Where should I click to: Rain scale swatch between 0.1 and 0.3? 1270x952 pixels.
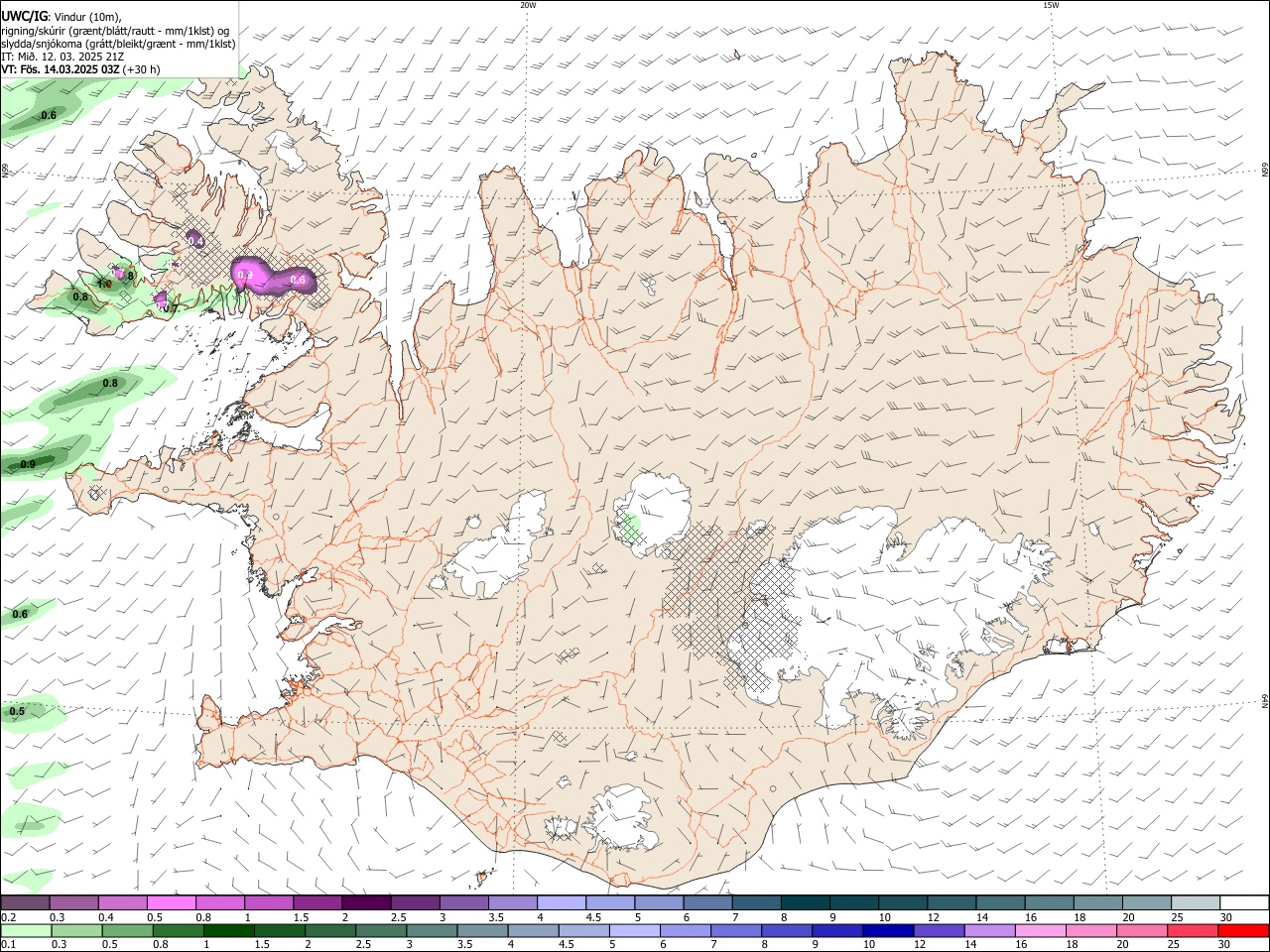(25, 930)
